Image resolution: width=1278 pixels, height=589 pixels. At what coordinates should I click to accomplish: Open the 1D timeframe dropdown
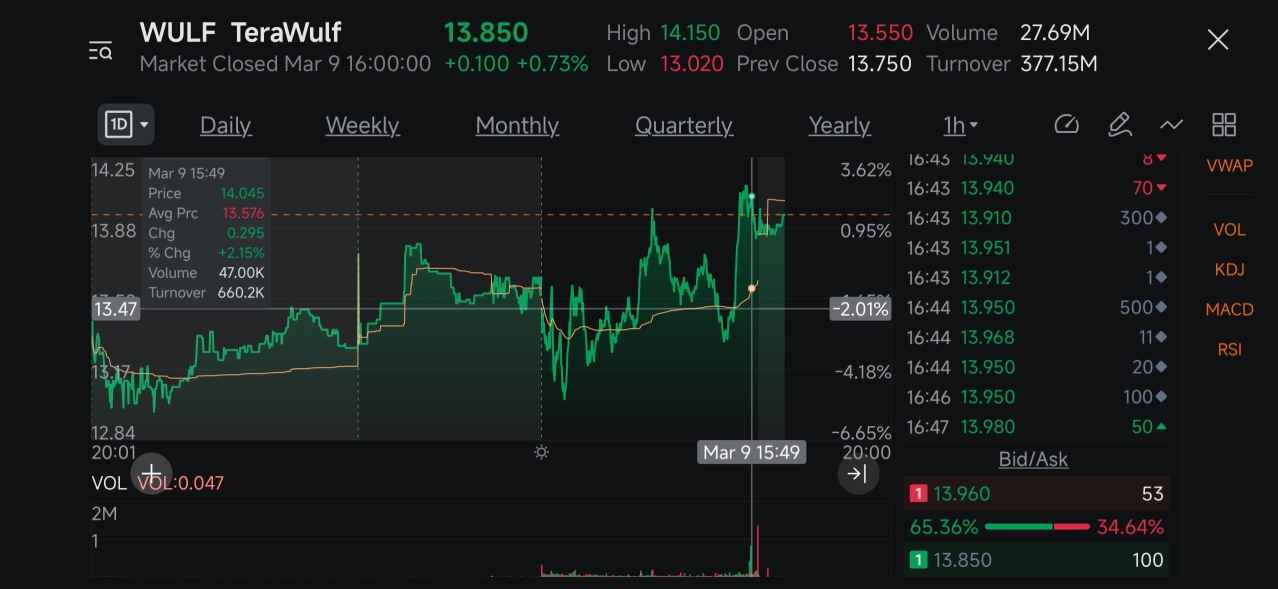click(126, 125)
